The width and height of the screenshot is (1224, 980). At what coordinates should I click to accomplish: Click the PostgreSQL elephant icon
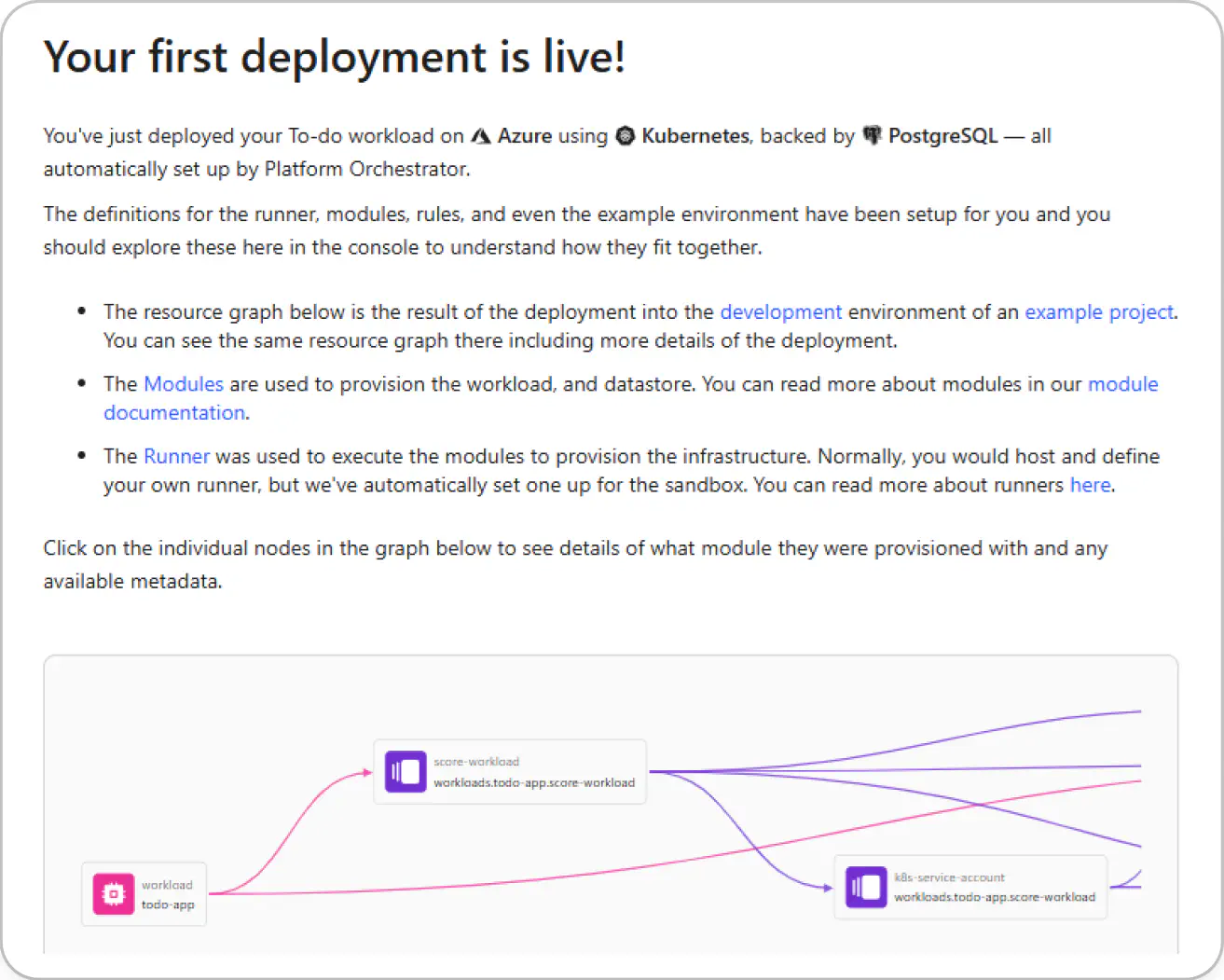pos(872,136)
